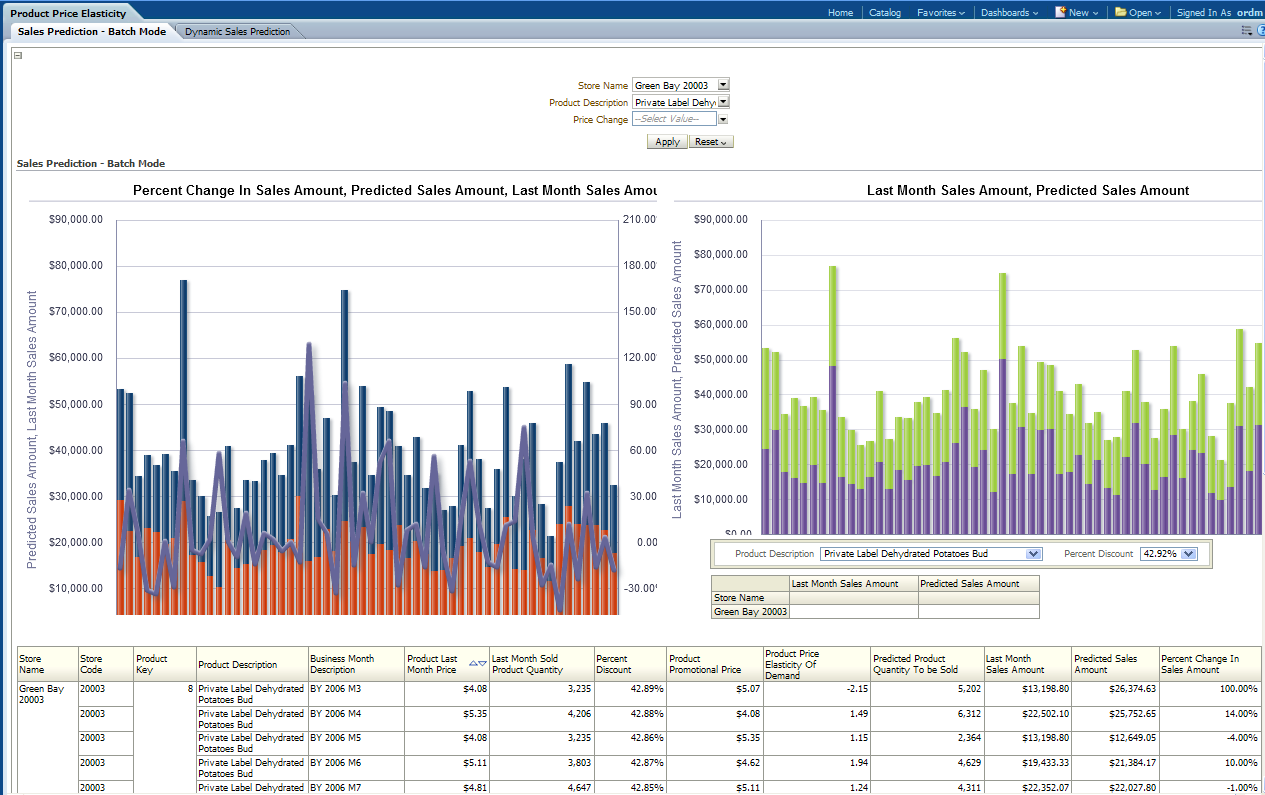Image resolution: width=1265 pixels, height=795 pixels.
Task: Click the help question mark icon
Action: tap(1260, 31)
